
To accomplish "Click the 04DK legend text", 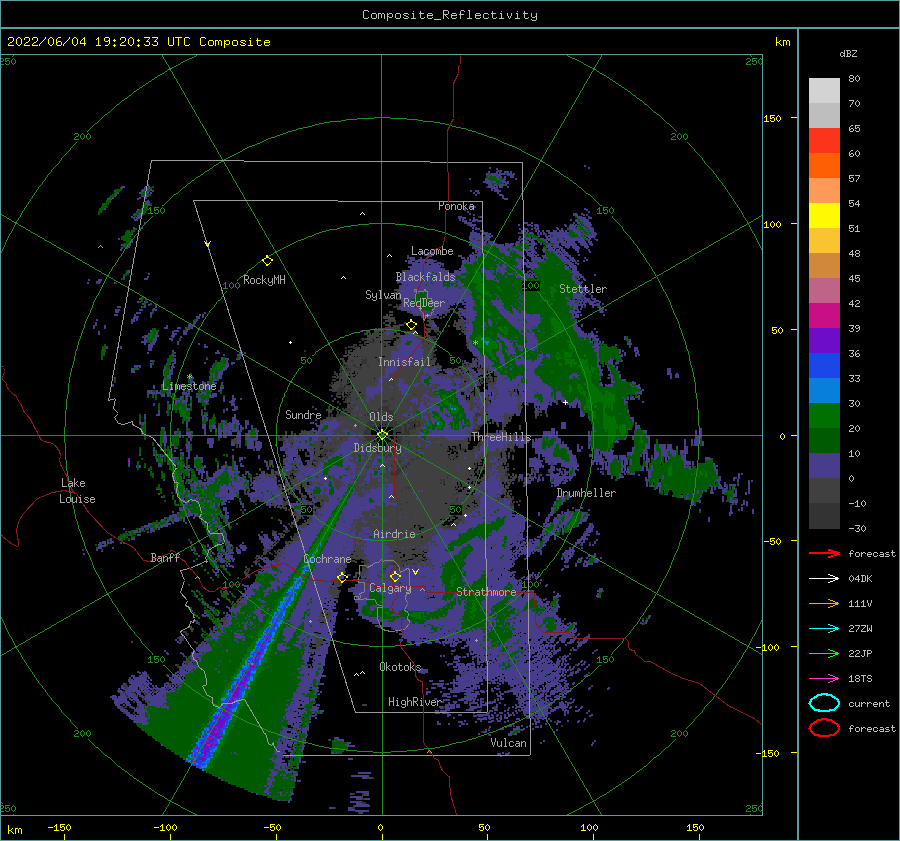I will pyautogui.click(x=860, y=578).
